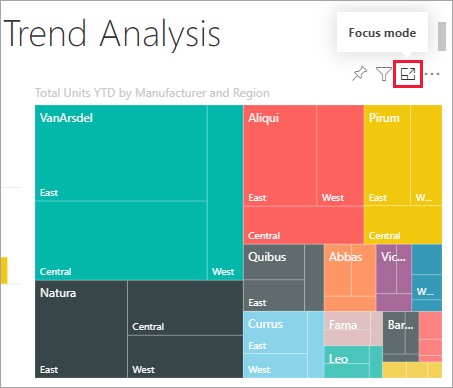Screen dimensions: 453x388
Task: Click the Bar... label in the treemap
Action: pyautogui.click(x=400, y=325)
